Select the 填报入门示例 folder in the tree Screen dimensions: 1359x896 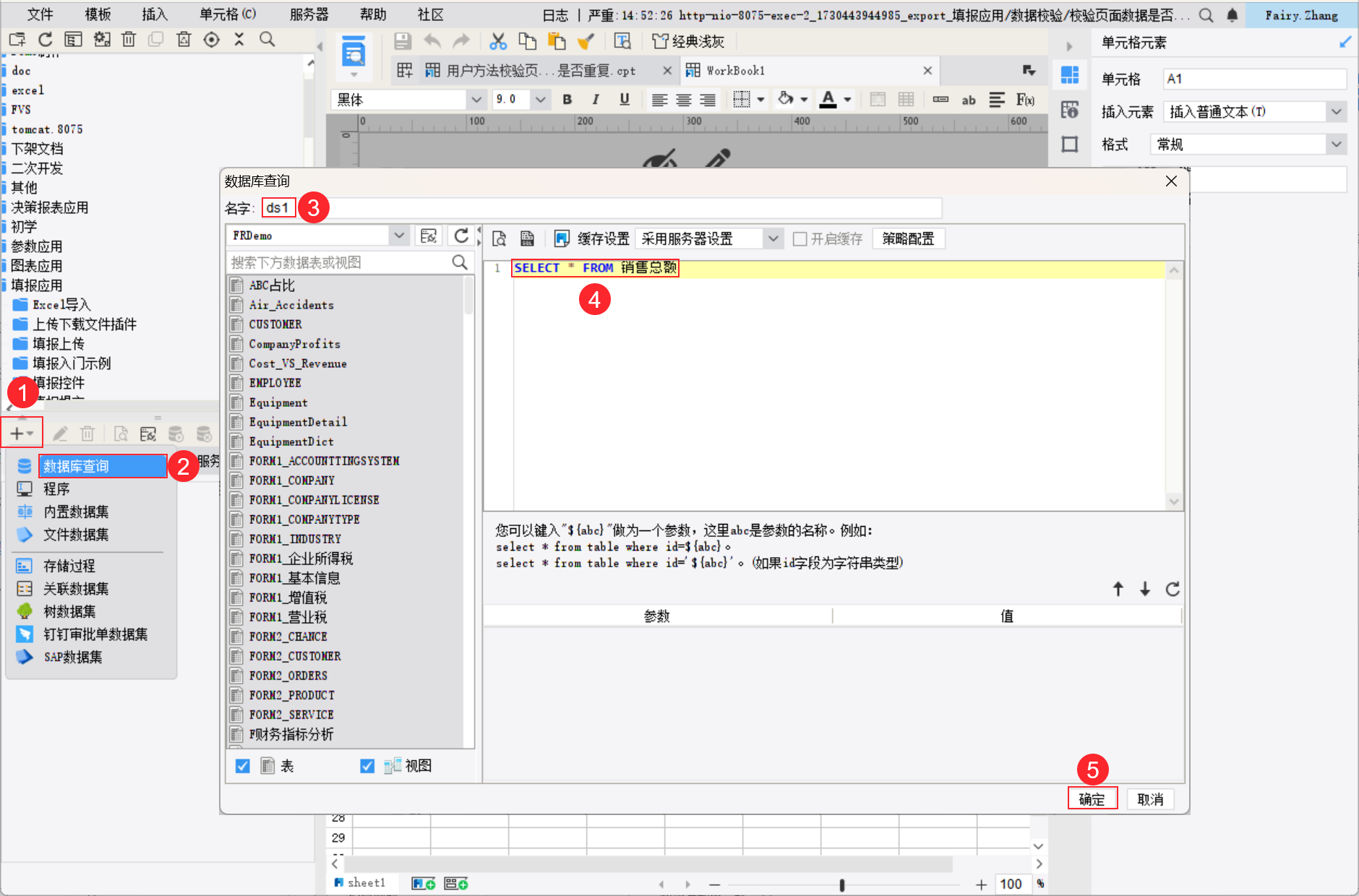(72, 363)
